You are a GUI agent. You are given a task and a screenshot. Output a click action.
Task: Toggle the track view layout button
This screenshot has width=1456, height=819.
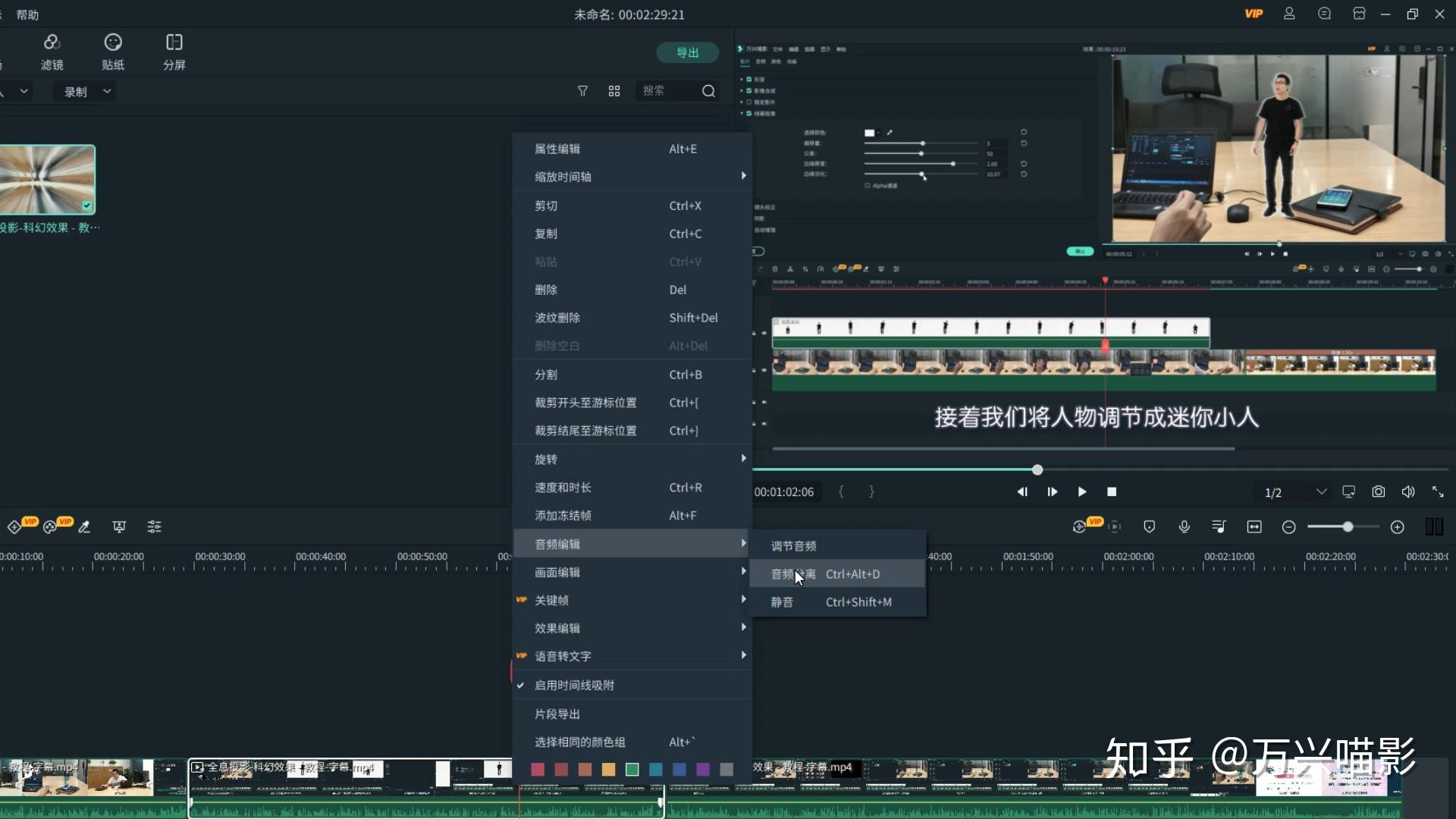[x=1434, y=526]
